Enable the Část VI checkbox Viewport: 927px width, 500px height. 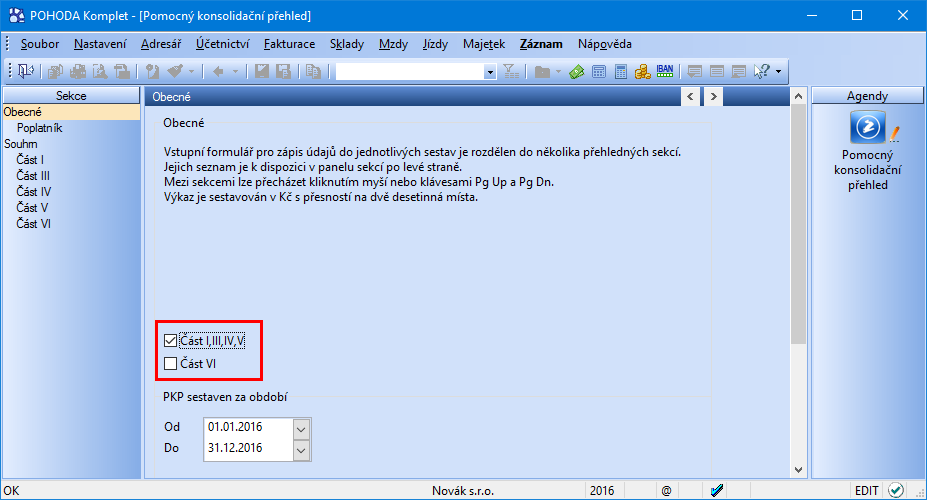click(170, 363)
